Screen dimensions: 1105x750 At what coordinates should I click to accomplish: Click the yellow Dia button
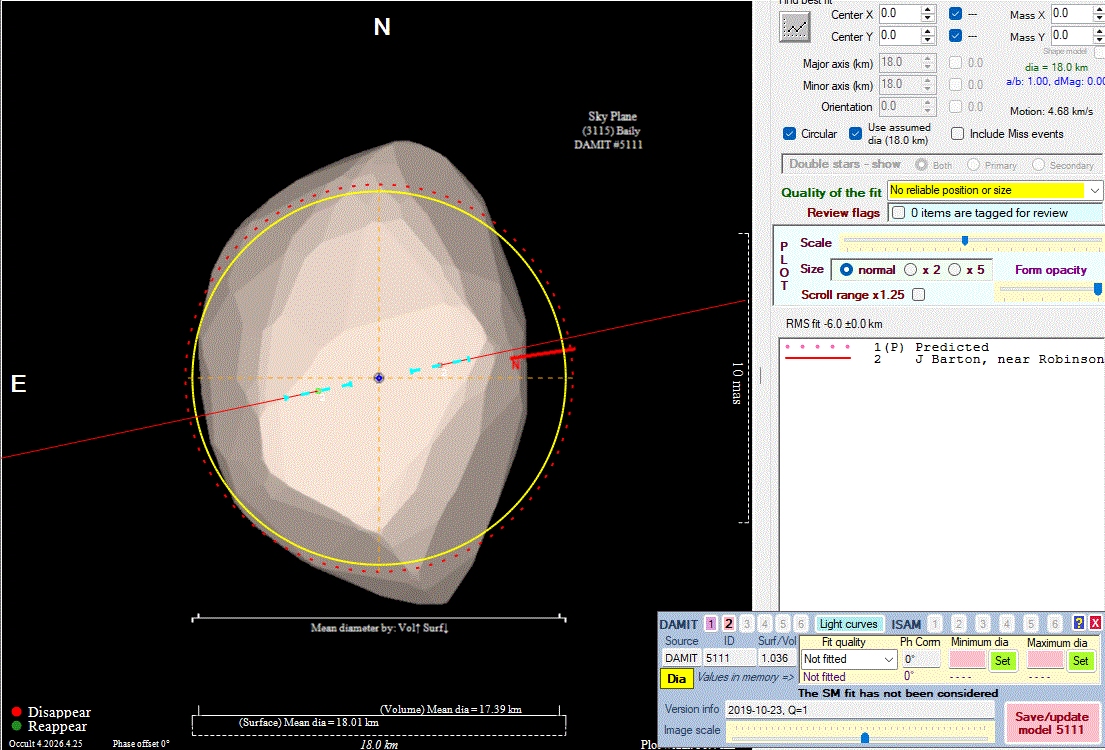(677, 679)
